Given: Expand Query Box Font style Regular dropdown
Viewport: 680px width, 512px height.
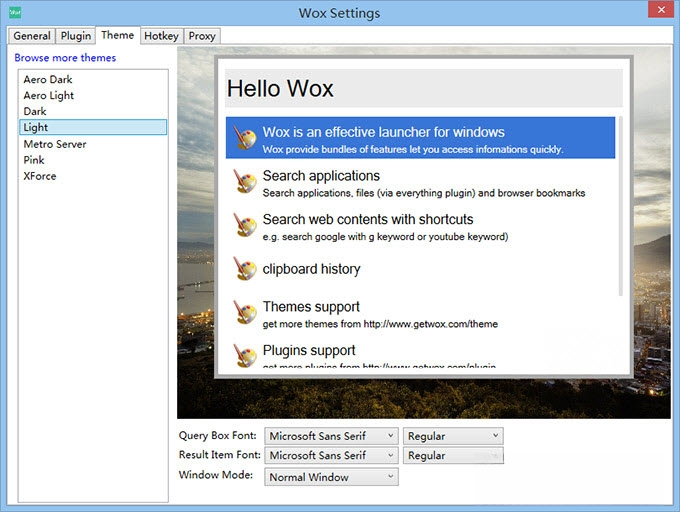Looking at the screenshot, I should 453,436.
